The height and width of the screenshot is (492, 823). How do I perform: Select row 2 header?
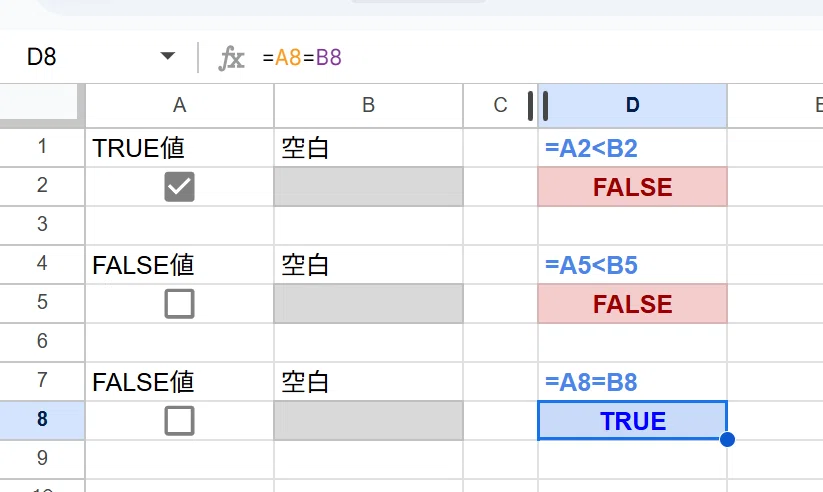(x=42, y=186)
